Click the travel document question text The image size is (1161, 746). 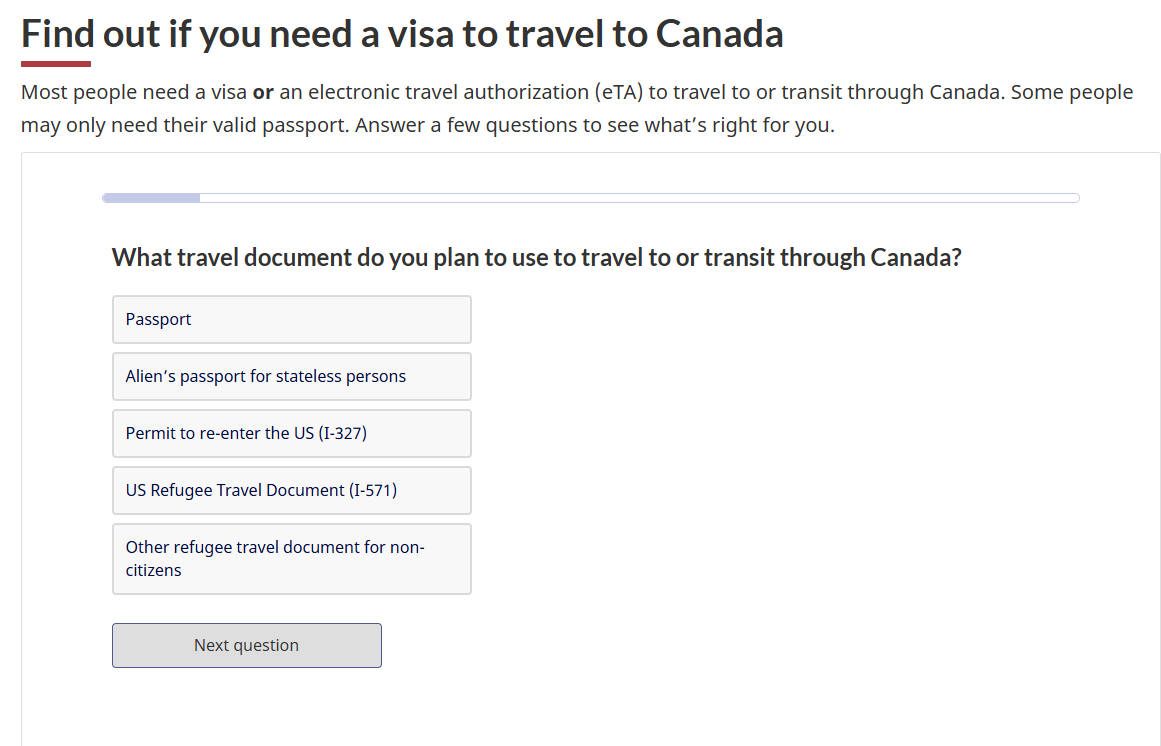(535, 257)
